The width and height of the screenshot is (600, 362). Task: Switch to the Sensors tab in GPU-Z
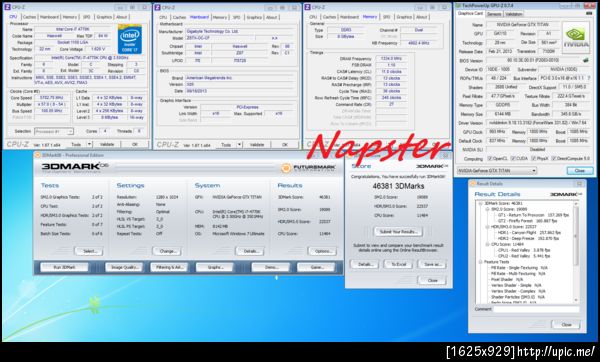click(x=494, y=14)
